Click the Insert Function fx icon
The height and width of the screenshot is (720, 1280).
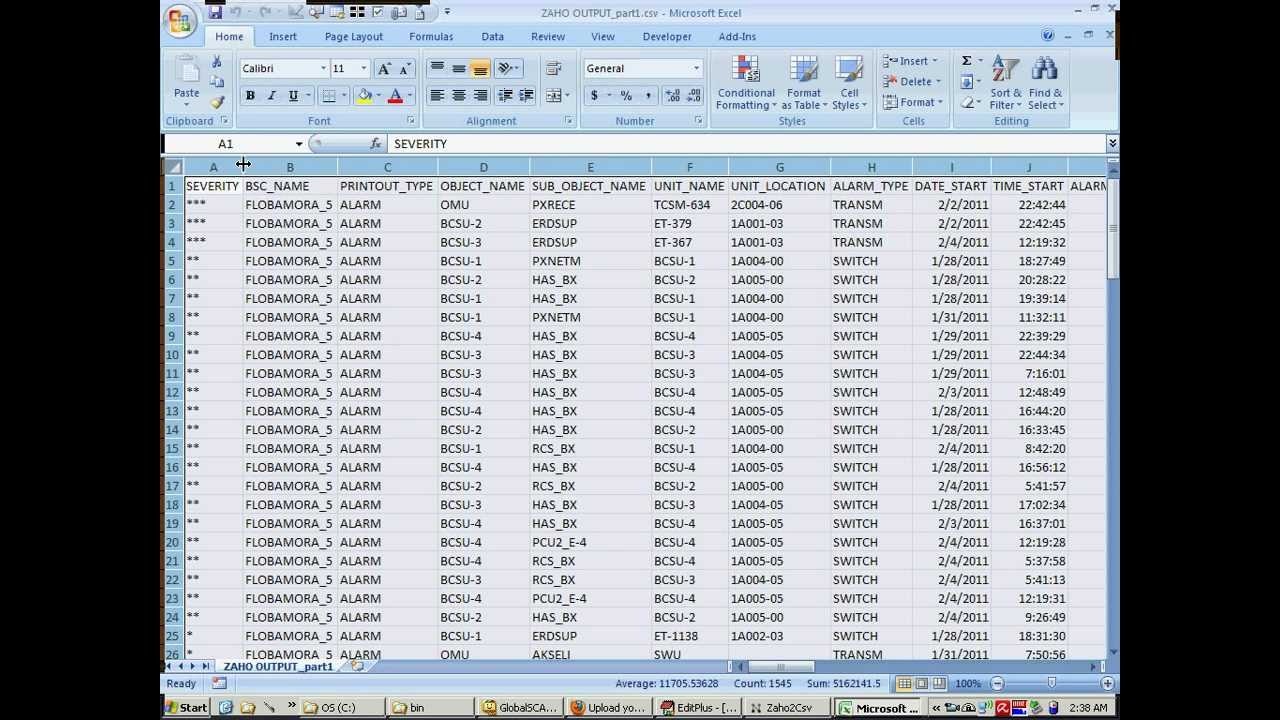coord(375,144)
